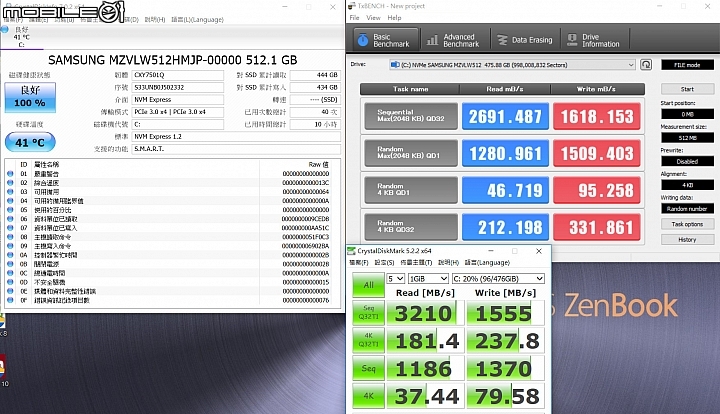Click the status circle for attribute 08
720x414 pixels.
pyautogui.click(x=10, y=237)
